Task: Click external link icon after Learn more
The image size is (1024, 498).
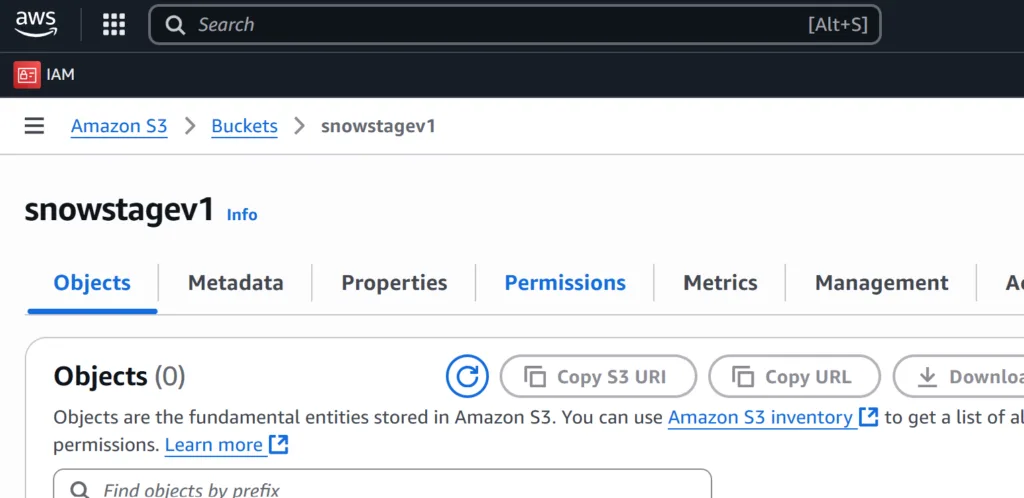Action: click(x=279, y=445)
